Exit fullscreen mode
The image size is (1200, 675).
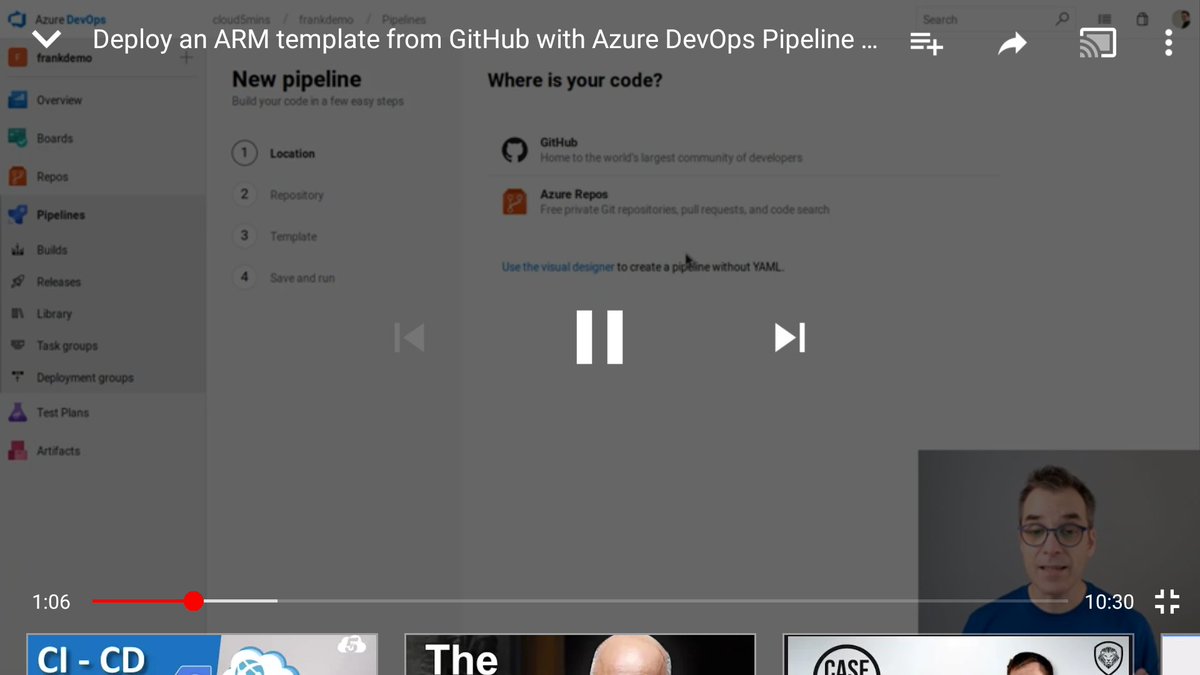point(1167,601)
